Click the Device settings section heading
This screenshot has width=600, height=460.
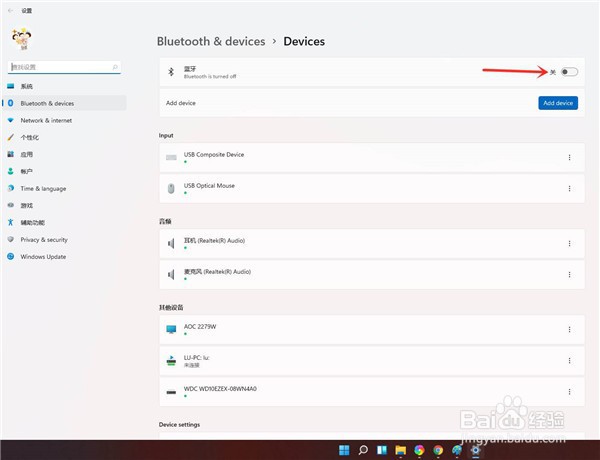(179, 425)
